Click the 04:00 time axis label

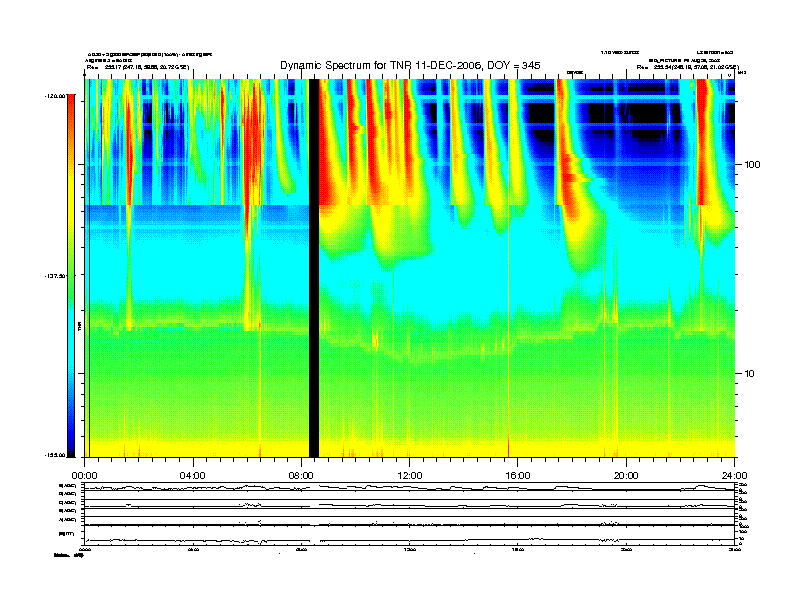[x=193, y=476]
